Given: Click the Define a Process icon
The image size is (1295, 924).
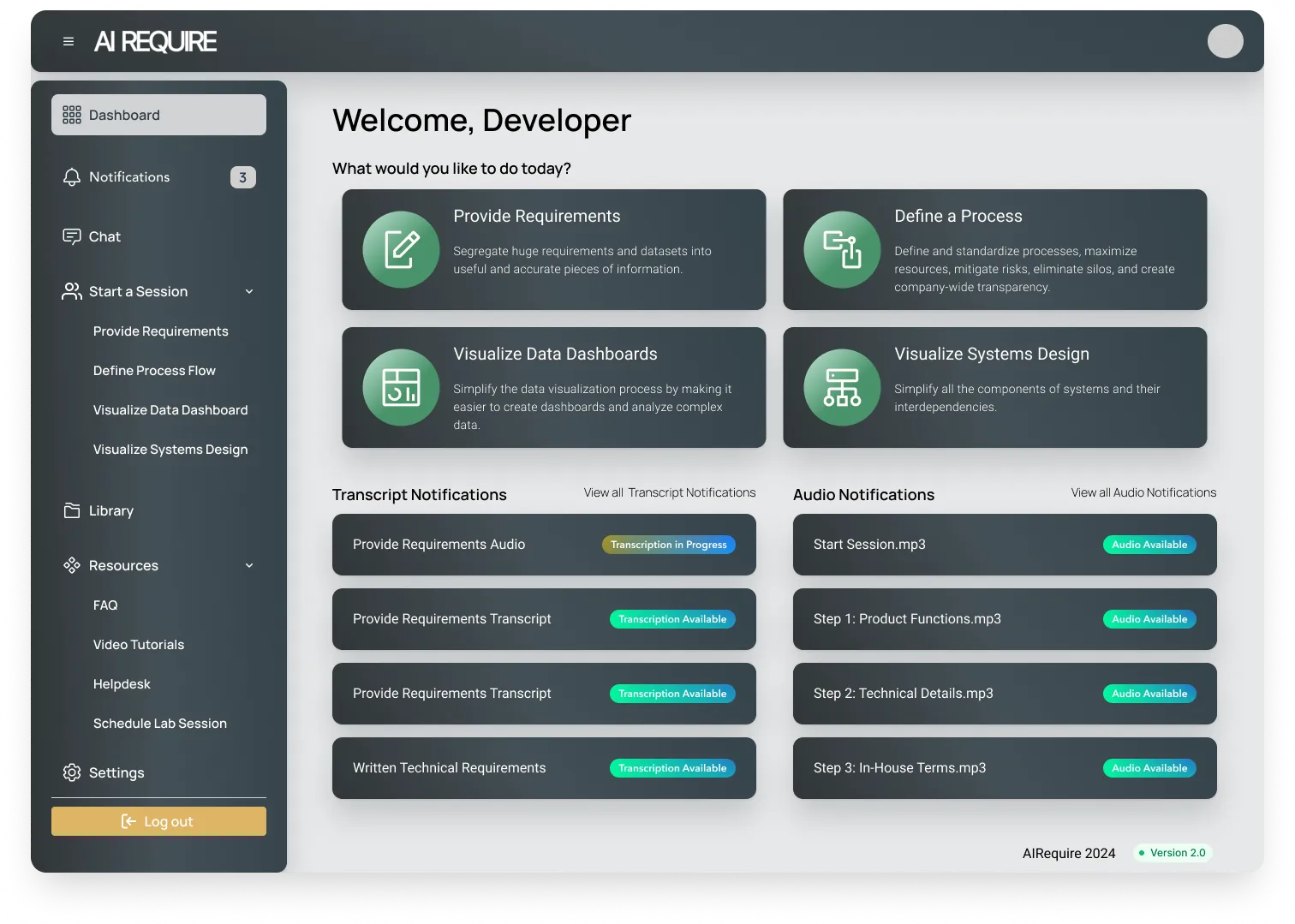Looking at the screenshot, I should (842, 249).
